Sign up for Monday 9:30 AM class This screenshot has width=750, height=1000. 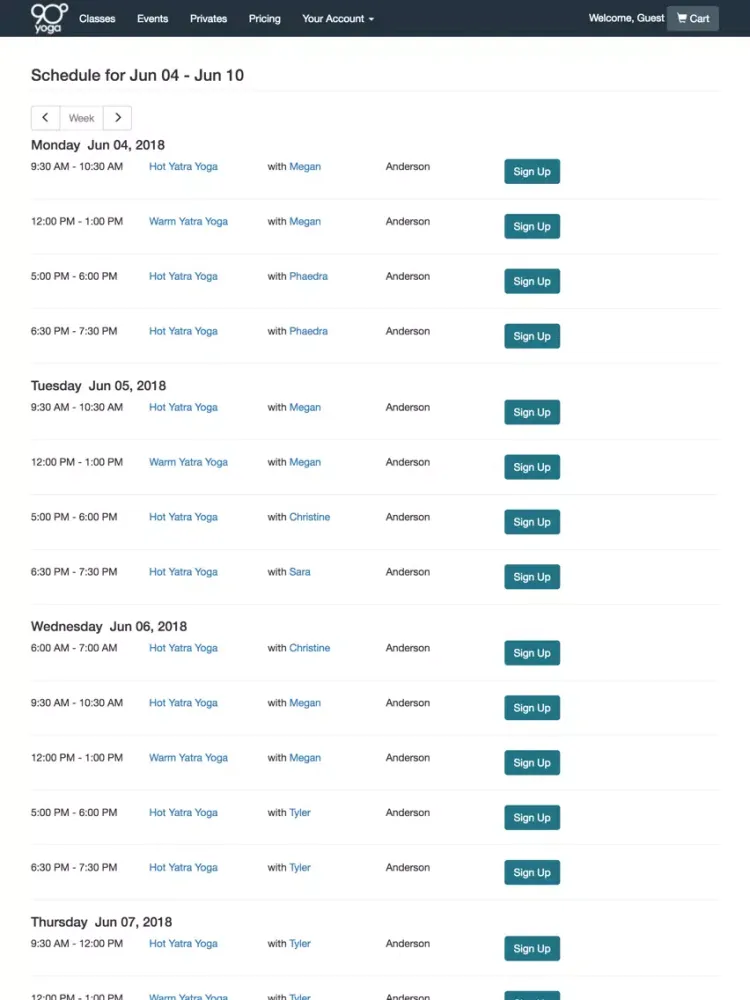pos(531,172)
